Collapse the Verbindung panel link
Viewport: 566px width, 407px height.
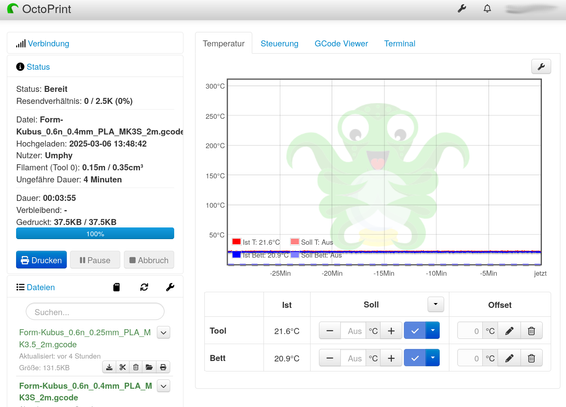(48, 44)
